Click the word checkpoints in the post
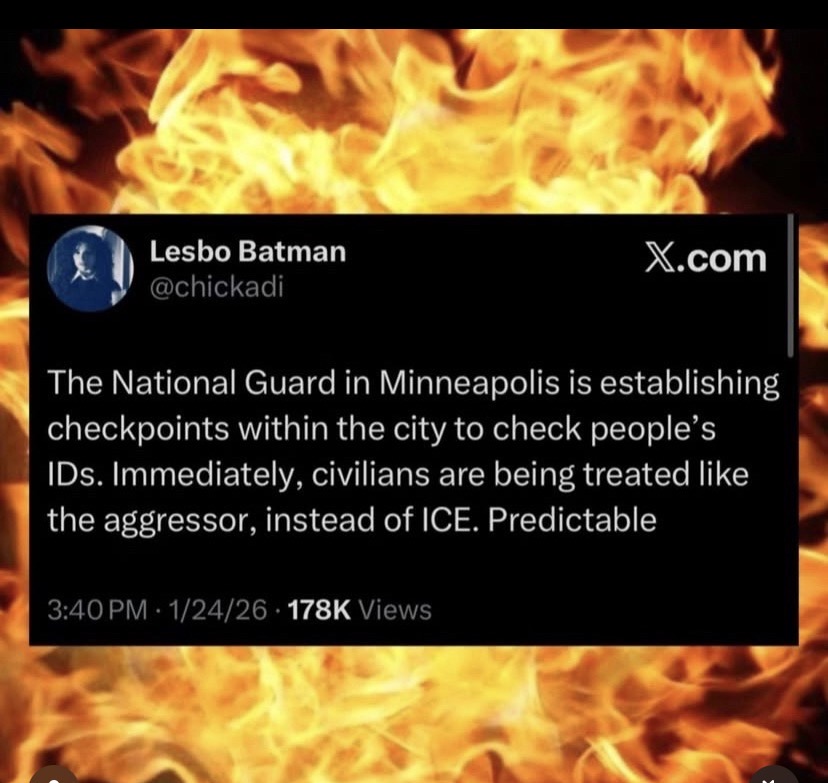The image size is (828, 783). point(138,430)
